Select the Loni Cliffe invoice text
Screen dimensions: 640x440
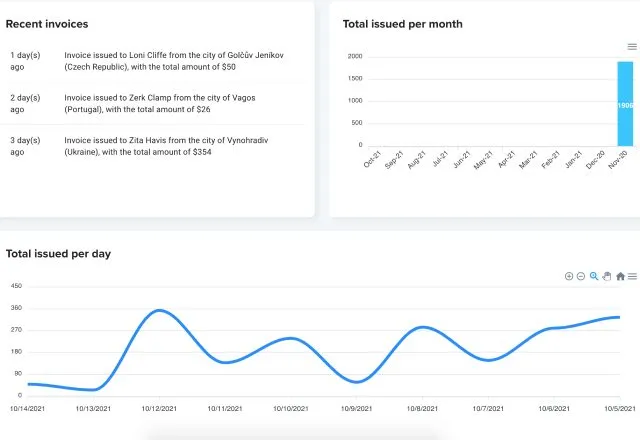tap(174, 61)
